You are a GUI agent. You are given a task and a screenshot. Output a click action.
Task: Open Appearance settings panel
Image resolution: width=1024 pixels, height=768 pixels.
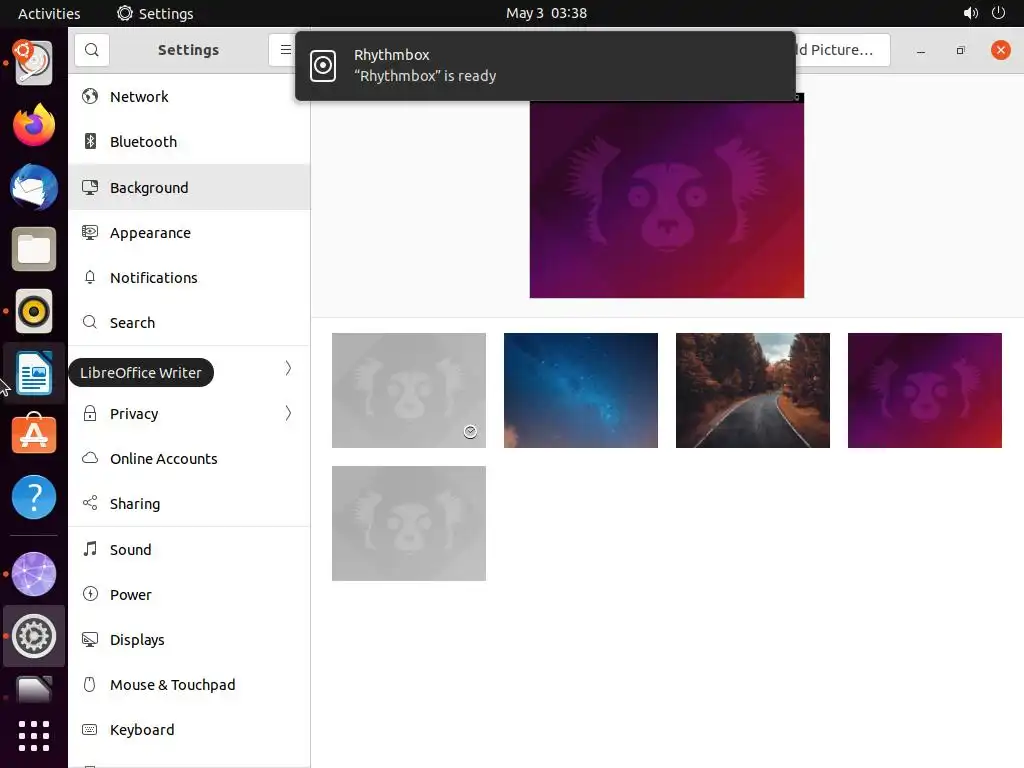tap(189, 232)
